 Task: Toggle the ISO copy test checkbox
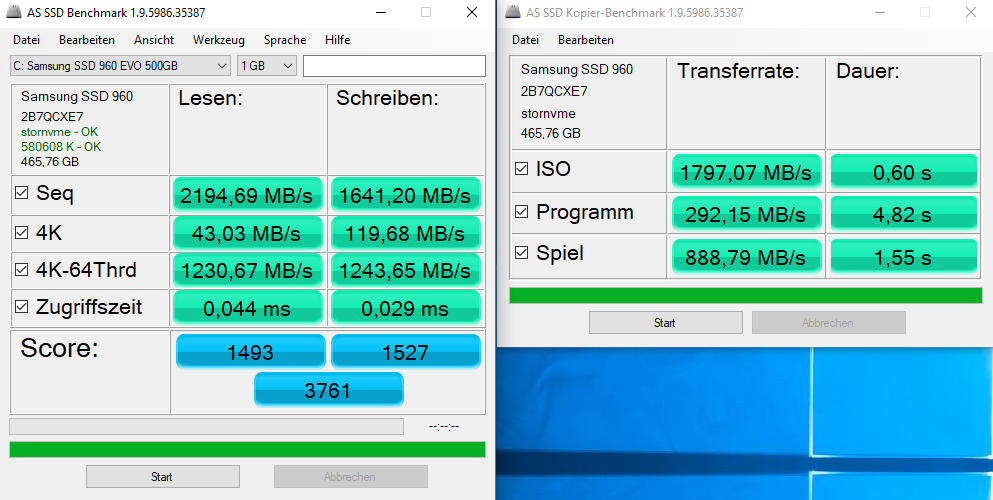[522, 169]
